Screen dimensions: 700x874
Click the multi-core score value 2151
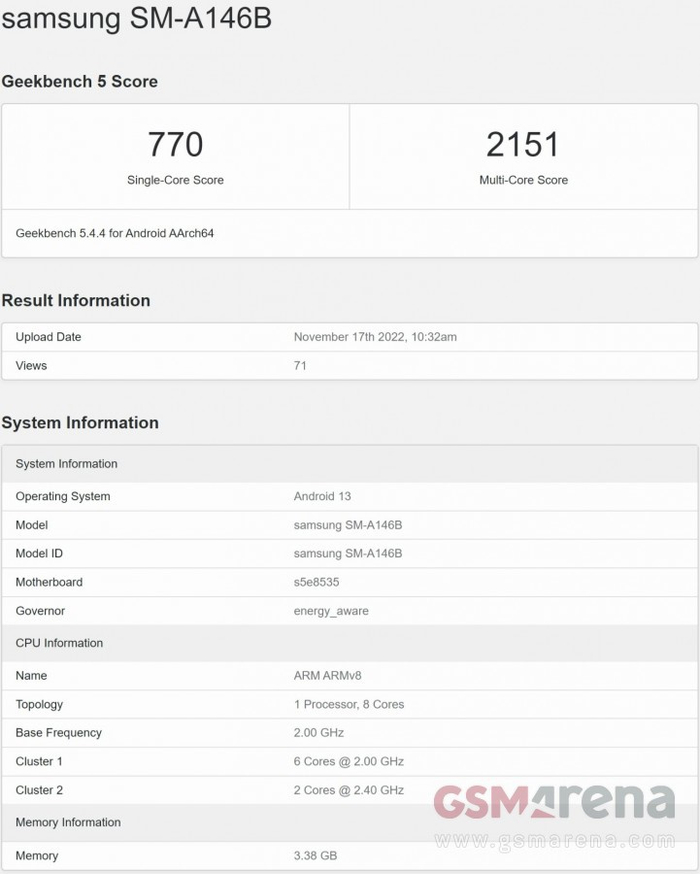pos(523,144)
